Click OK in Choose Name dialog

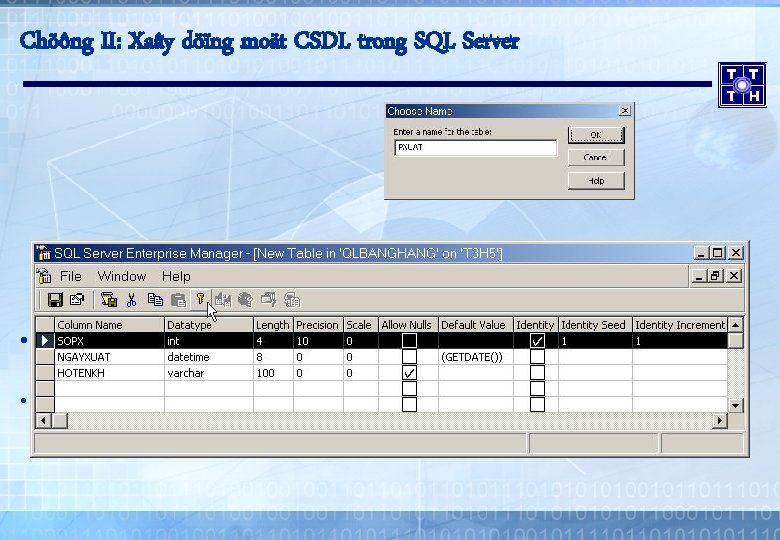tap(596, 135)
